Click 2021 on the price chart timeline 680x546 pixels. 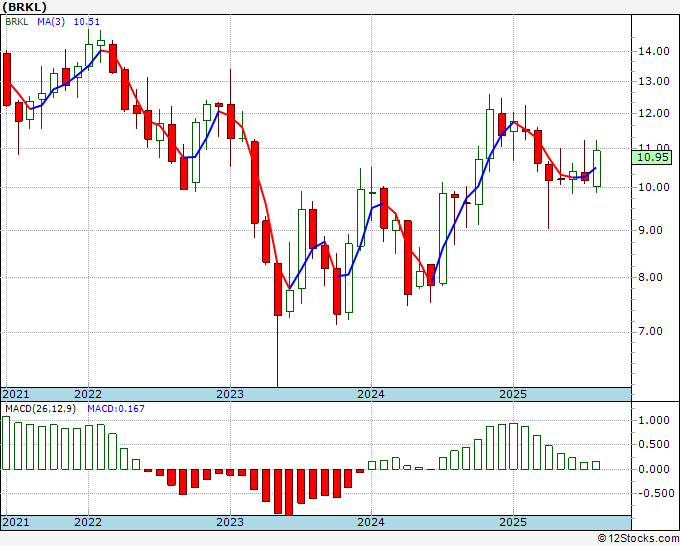(x=16, y=394)
